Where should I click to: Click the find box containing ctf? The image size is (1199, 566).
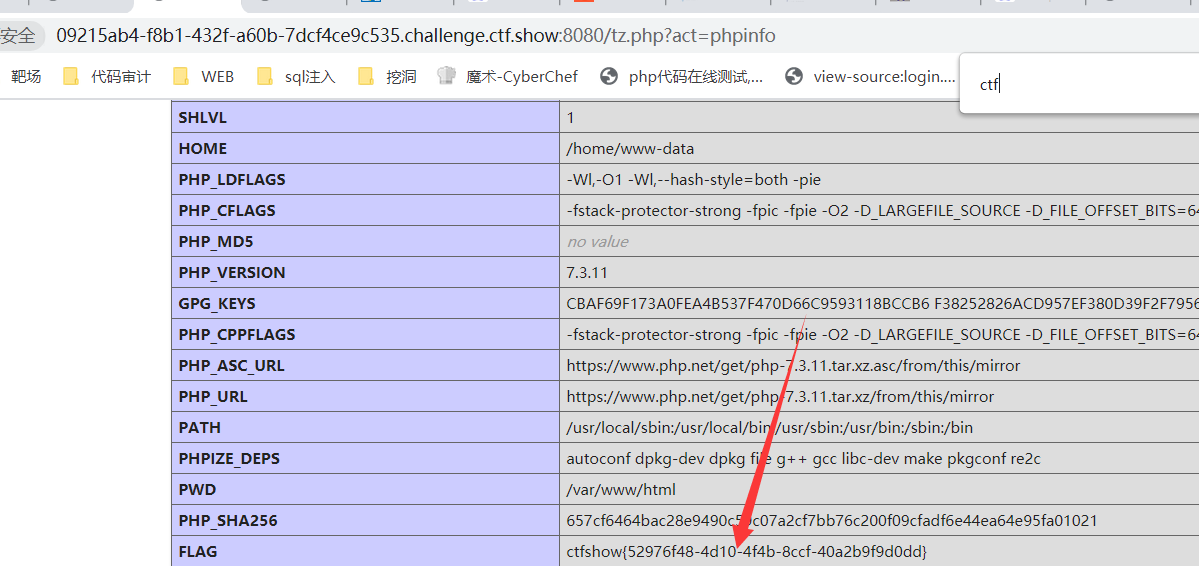(1079, 84)
